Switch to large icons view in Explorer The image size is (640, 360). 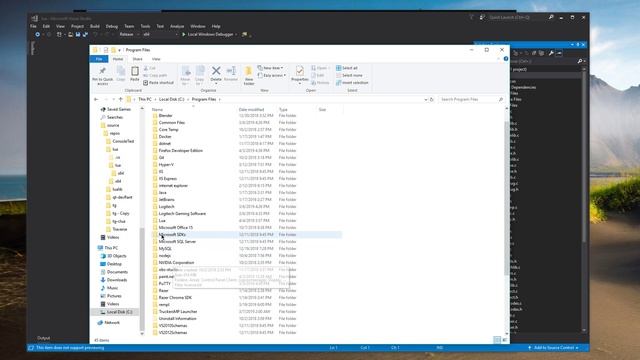tap(505, 340)
